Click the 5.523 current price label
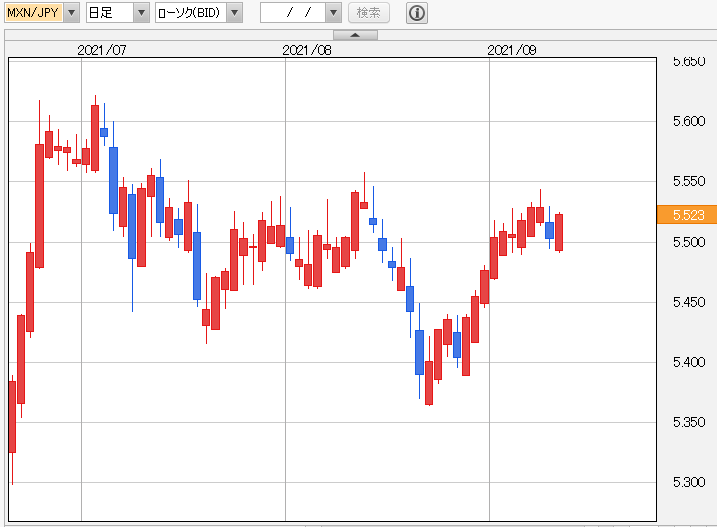 coord(687,215)
